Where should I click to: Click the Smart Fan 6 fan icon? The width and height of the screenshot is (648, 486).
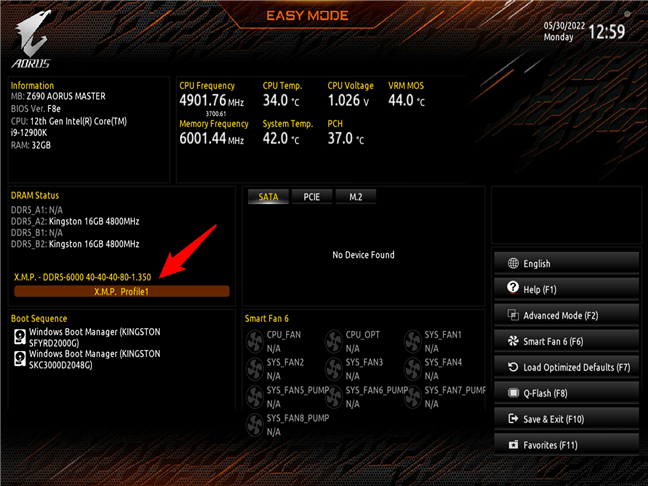click(513, 341)
